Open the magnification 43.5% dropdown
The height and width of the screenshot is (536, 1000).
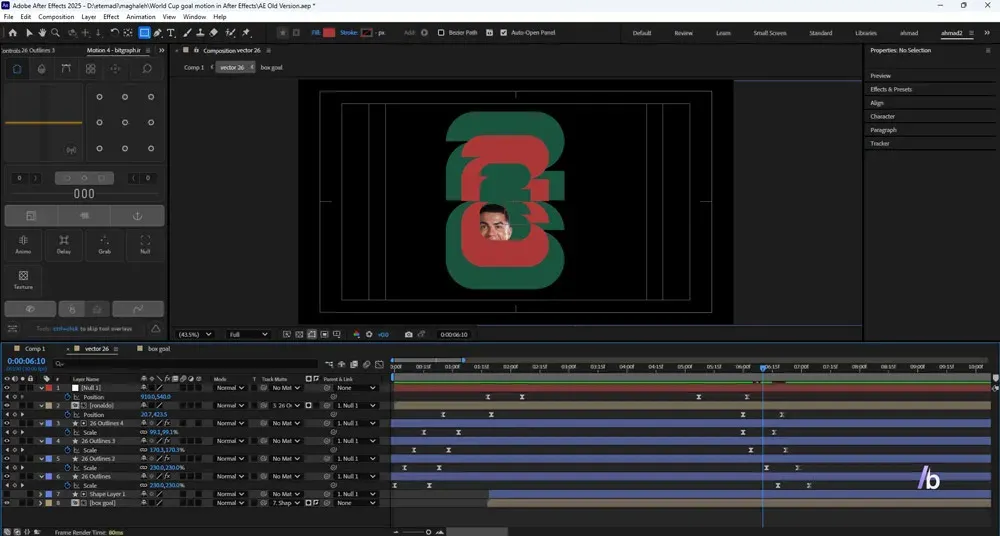pyautogui.click(x=195, y=334)
